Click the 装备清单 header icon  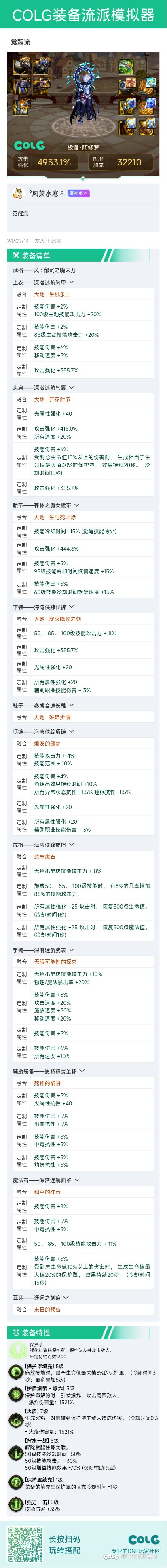coord(15,255)
